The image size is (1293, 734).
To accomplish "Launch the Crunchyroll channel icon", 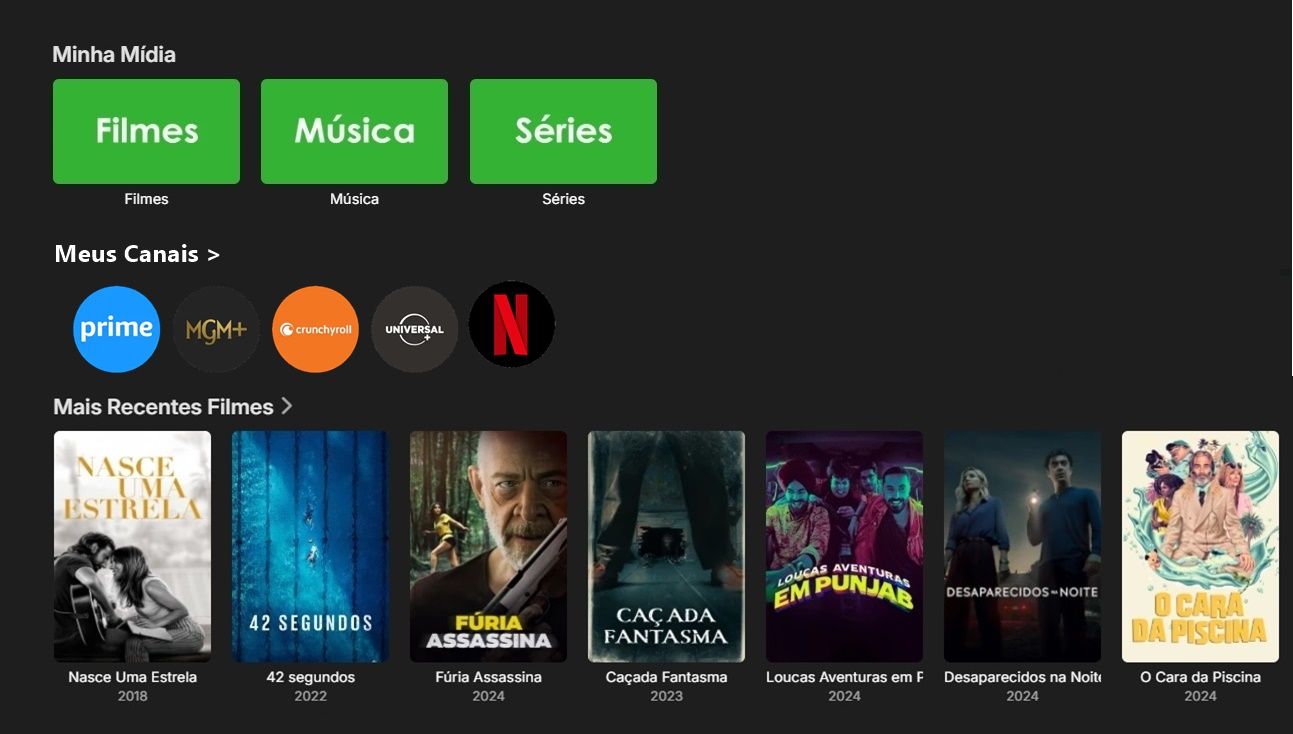I will [x=315, y=329].
